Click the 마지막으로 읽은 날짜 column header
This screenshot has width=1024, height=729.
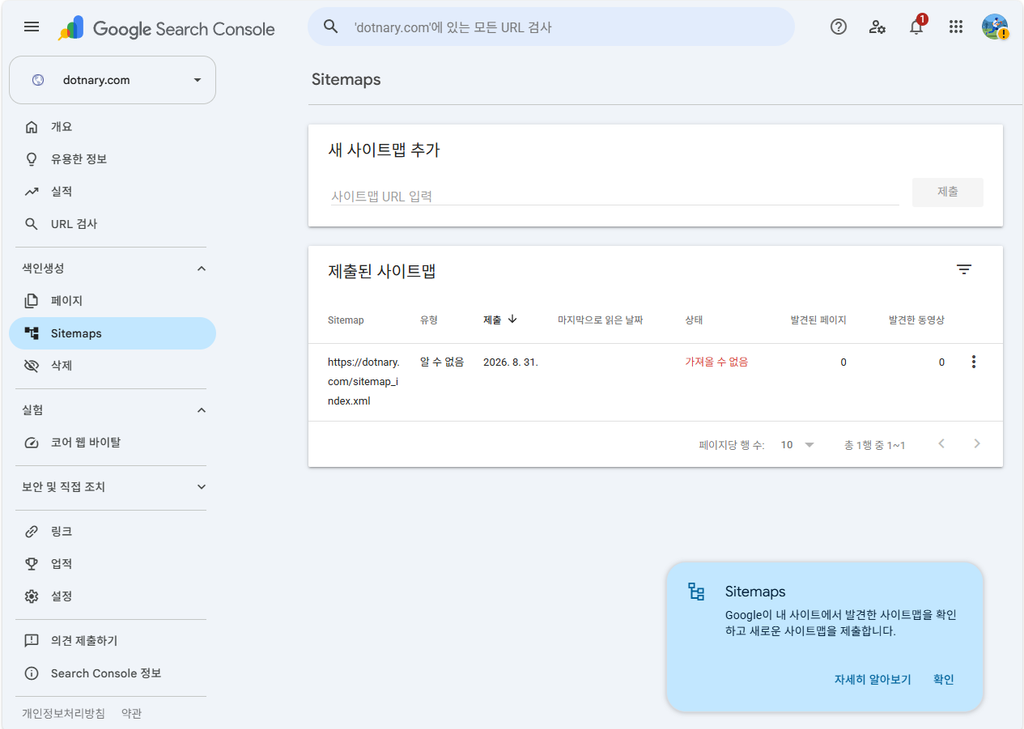(600, 320)
